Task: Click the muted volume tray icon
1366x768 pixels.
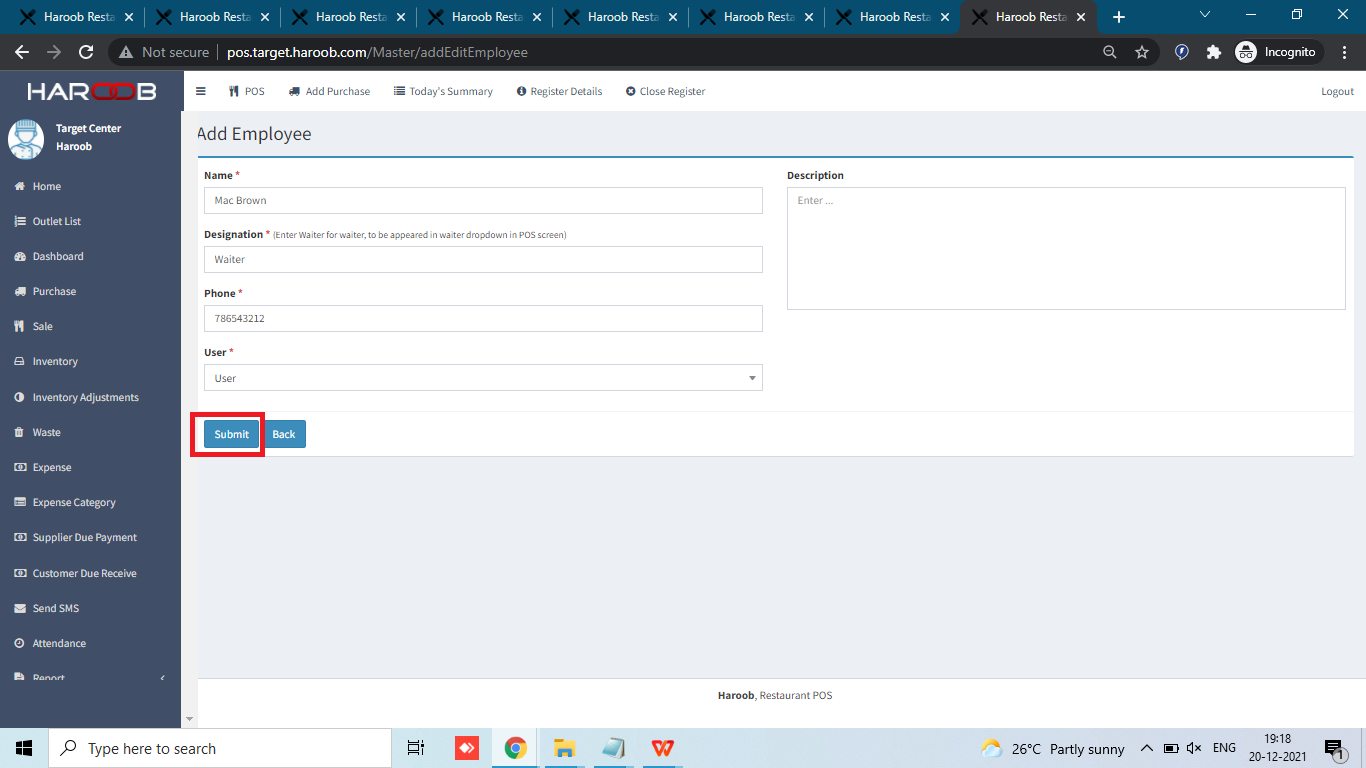Action: click(x=1194, y=748)
